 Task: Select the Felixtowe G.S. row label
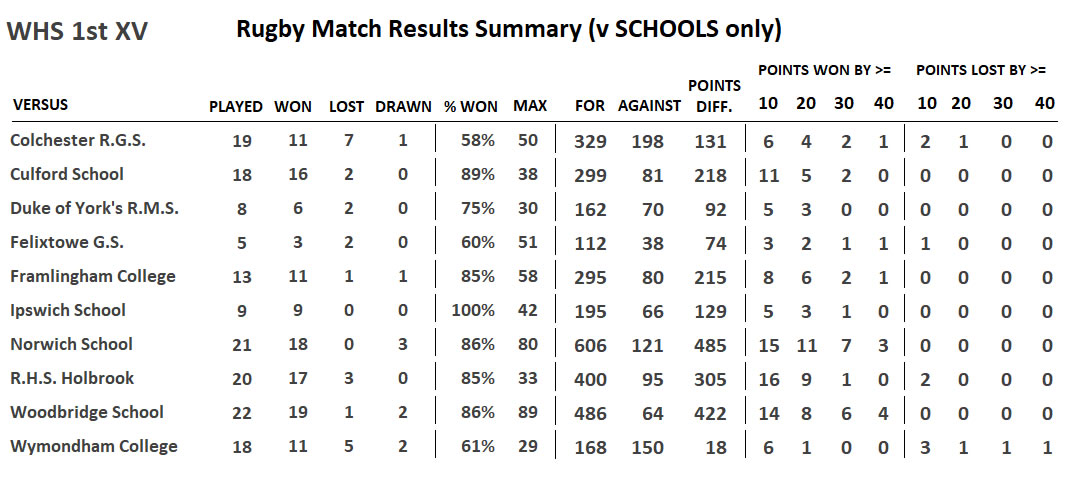click(66, 242)
